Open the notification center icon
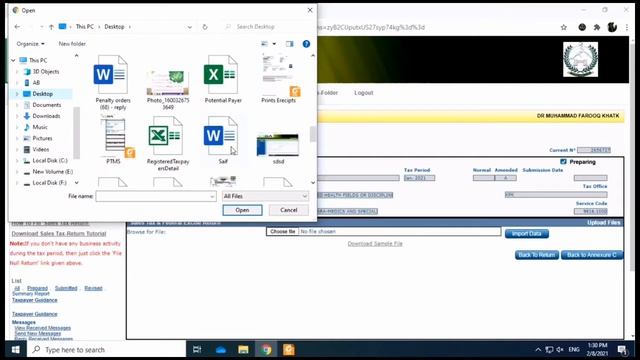Image resolution: width=640 pixels, height=360 pixels. [622, 350]
